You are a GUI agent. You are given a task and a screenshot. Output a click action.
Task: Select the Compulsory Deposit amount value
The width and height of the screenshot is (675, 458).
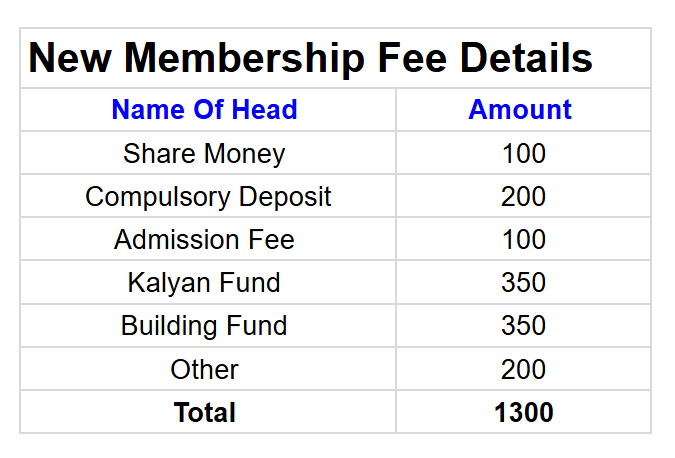(x=523, y=197)
